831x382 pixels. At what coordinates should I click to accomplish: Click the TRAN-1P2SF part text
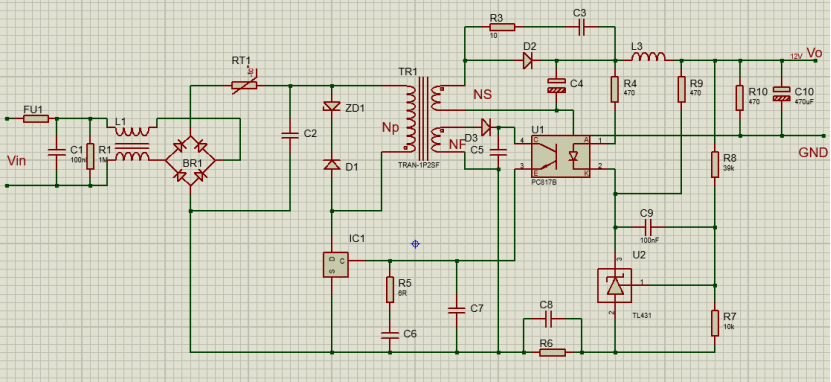coord(420,166)
